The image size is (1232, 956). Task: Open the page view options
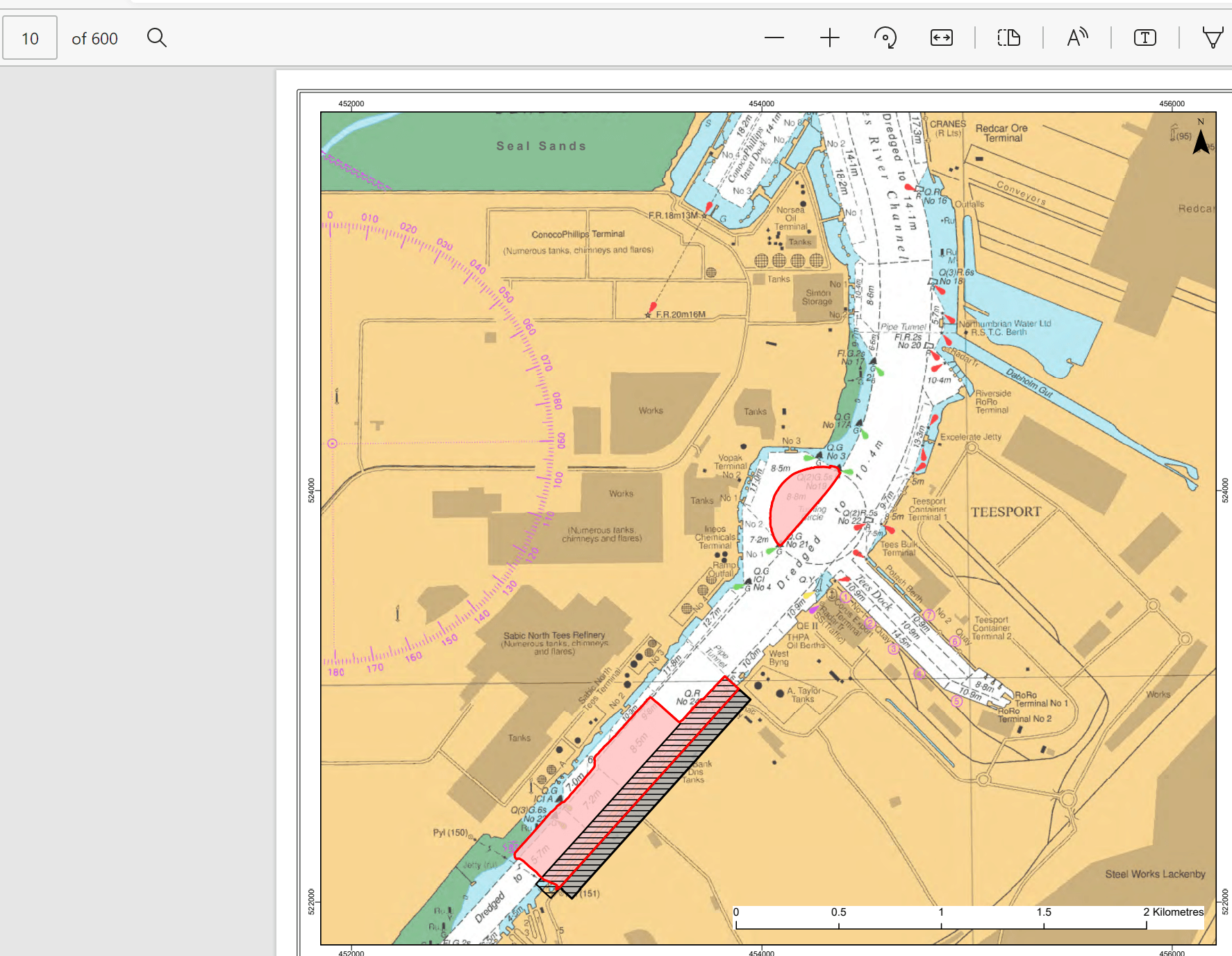[1008, 38]
